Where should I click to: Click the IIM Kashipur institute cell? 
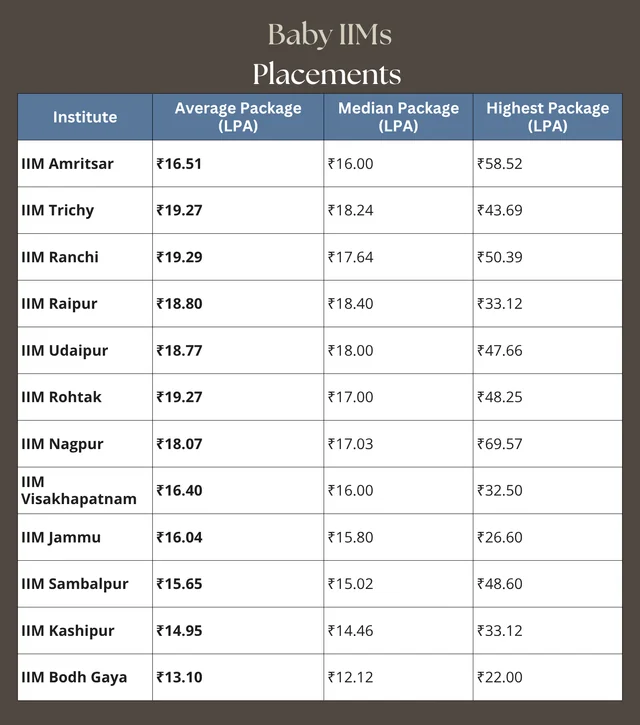tap(68, 631)
